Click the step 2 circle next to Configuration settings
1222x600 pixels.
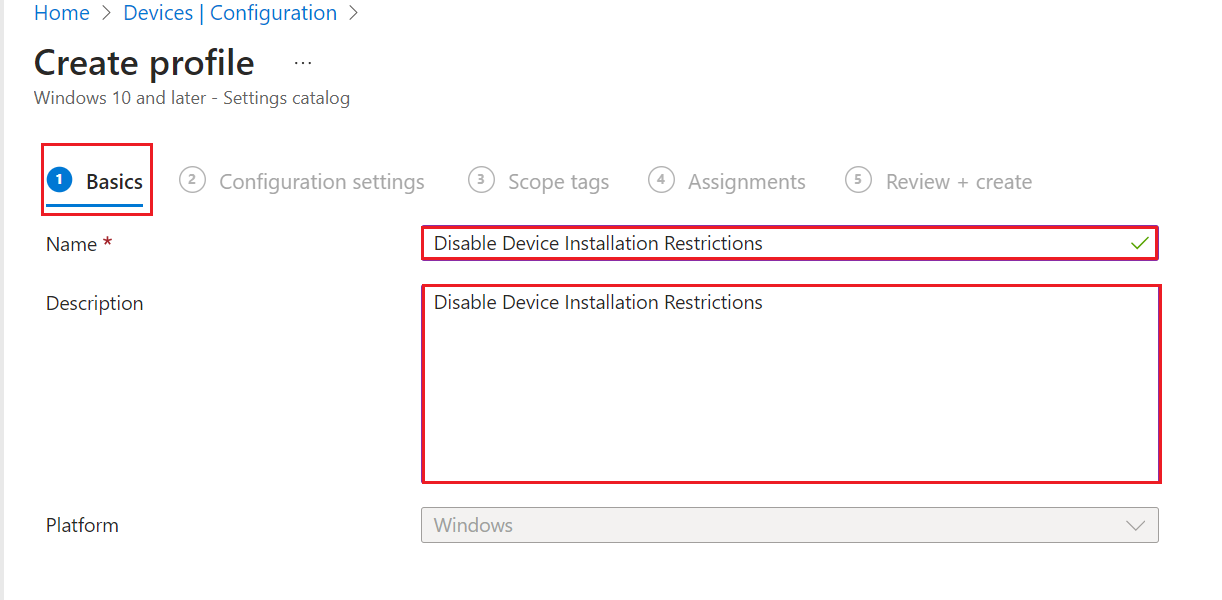point(191,180)
